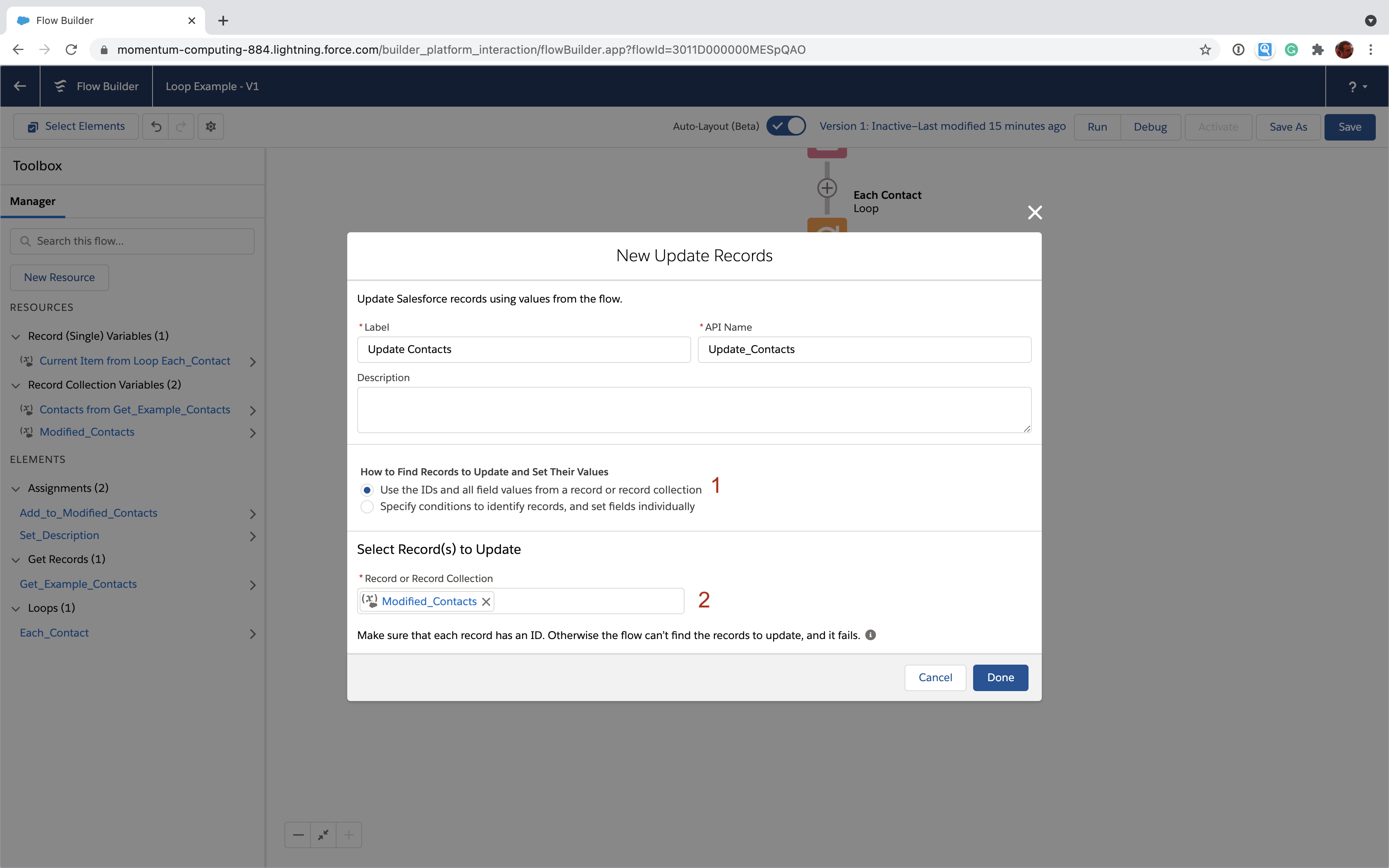The width and height of the screenshot is (1389, 868).
Task: Redo the last undone action
Action: (181, 126)
